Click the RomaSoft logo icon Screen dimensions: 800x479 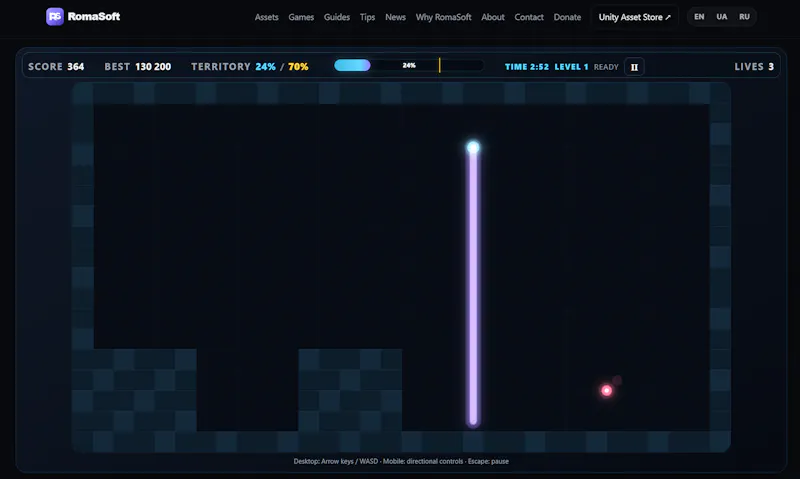[x=55, y=16]
